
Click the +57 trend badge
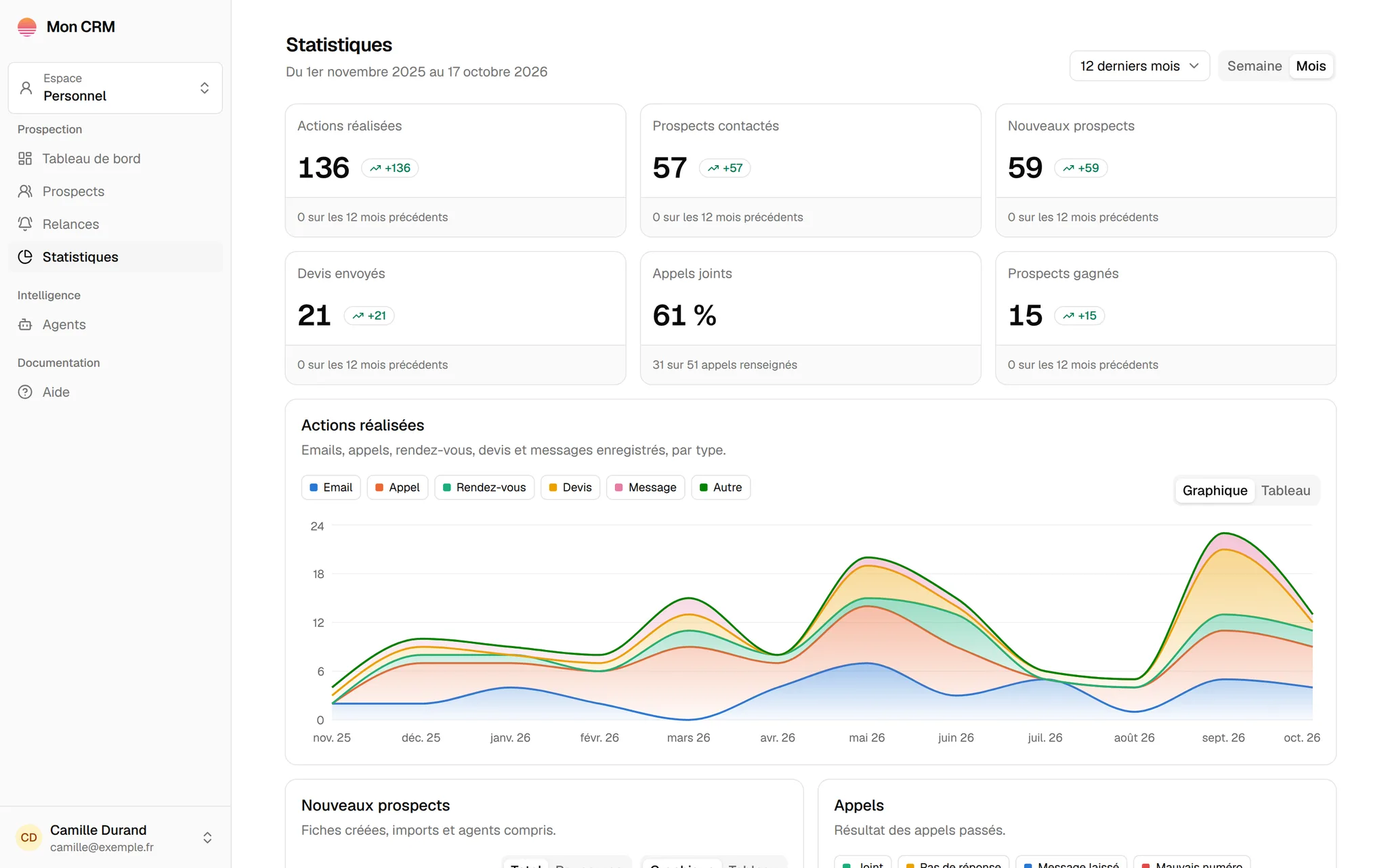[725, 168]
